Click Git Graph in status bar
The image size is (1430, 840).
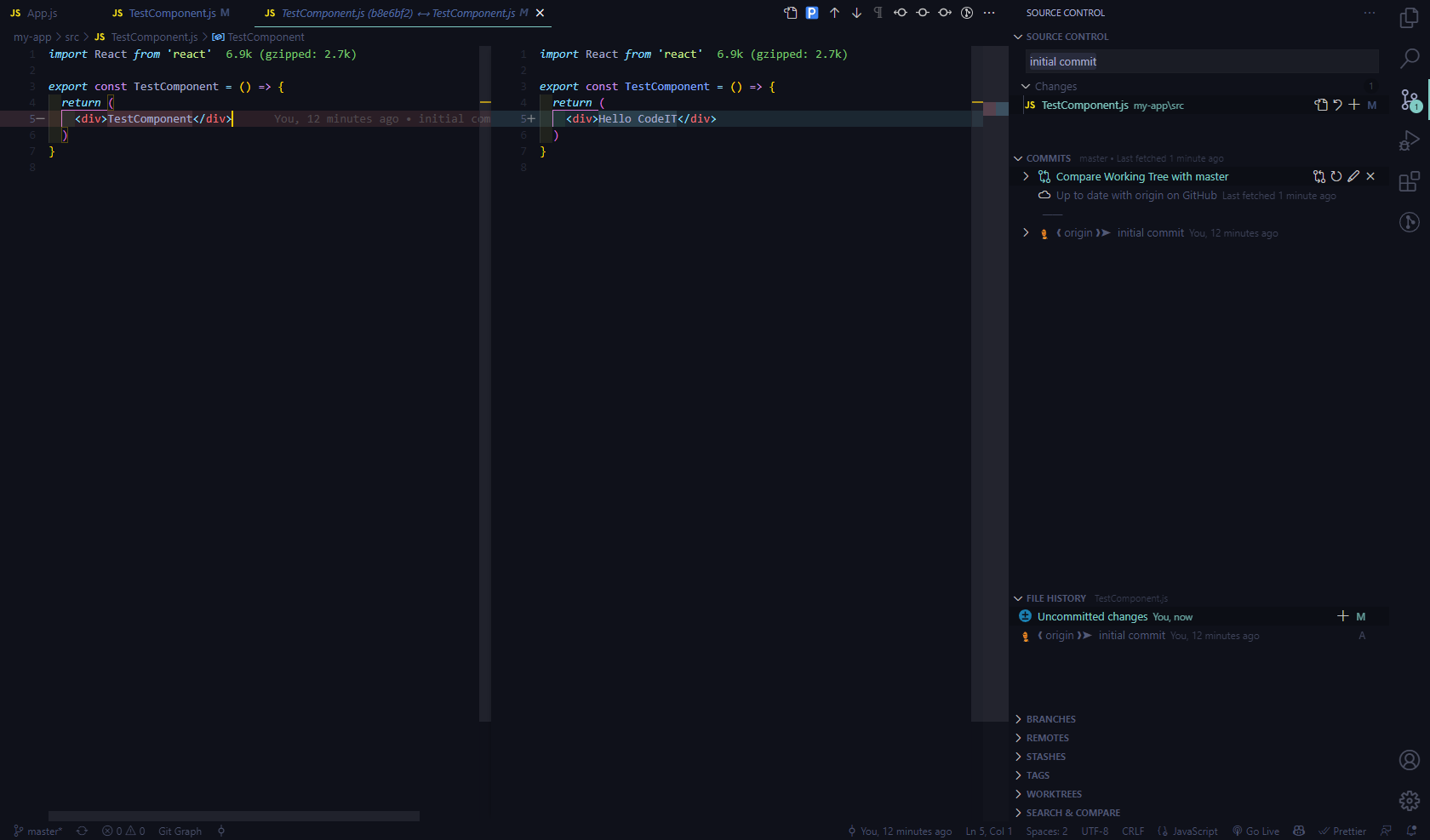pyautogui.click(x=180, y=831)
